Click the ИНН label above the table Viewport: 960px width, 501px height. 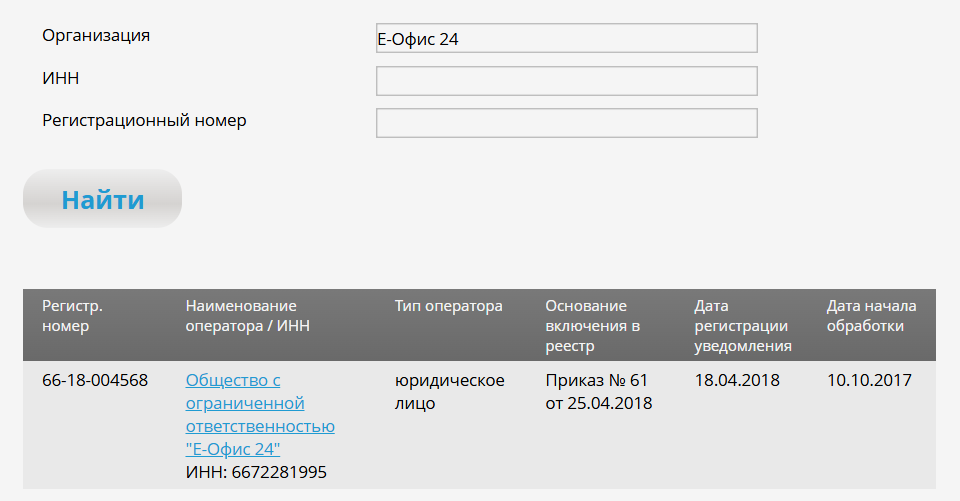tap(61, 78)
